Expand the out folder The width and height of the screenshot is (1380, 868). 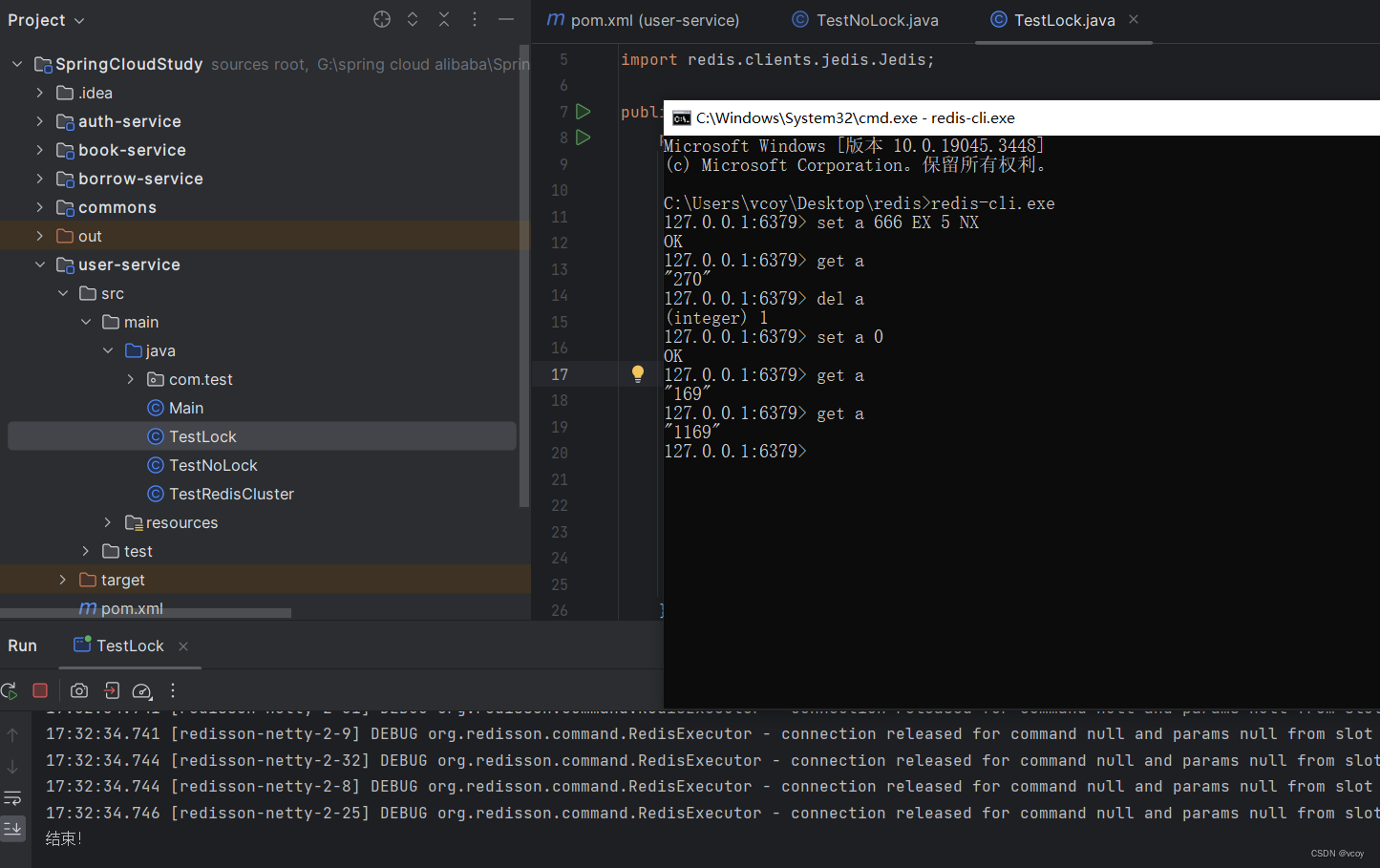click(x=40, y=236)
